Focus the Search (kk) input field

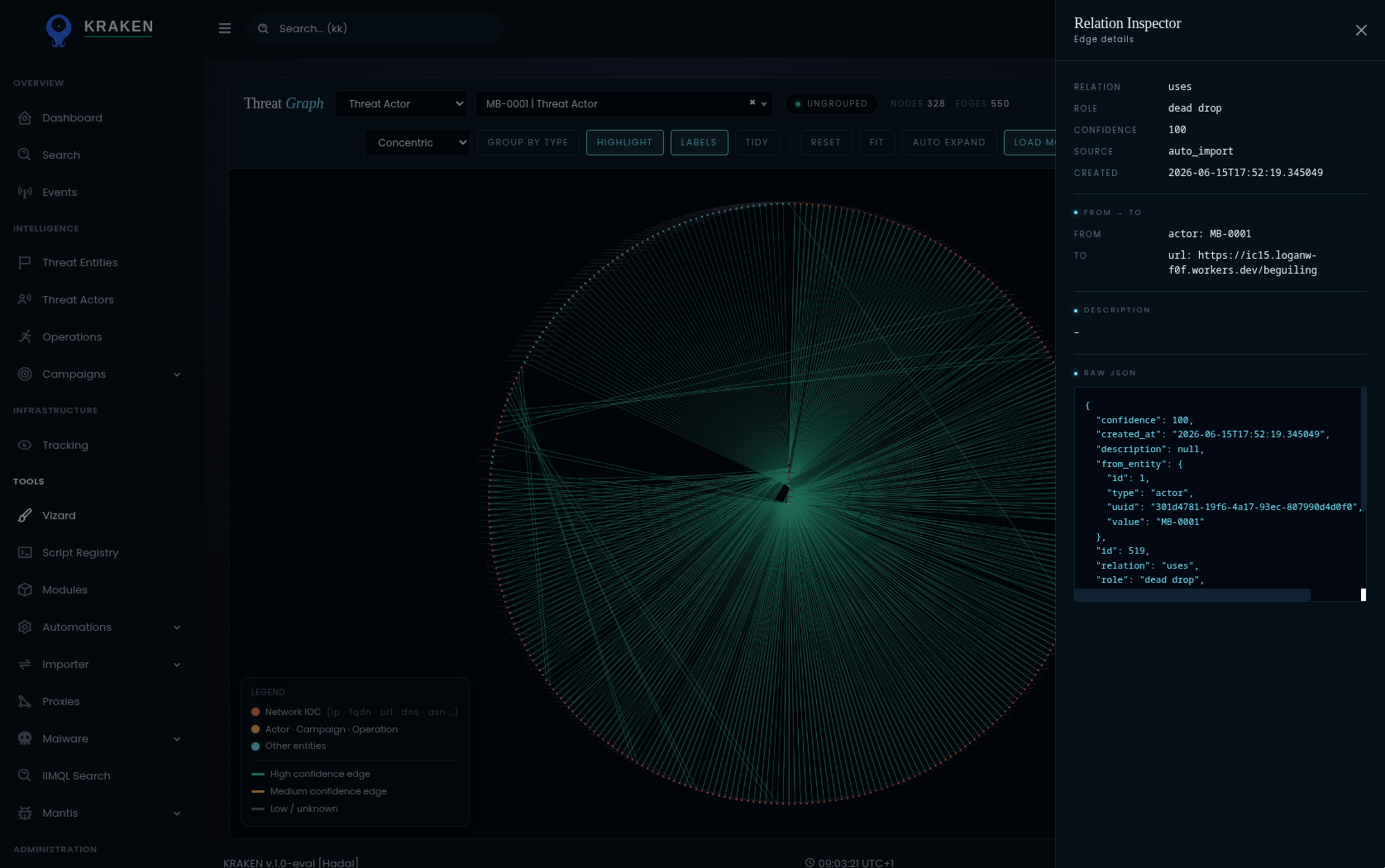tap(375, 28)
